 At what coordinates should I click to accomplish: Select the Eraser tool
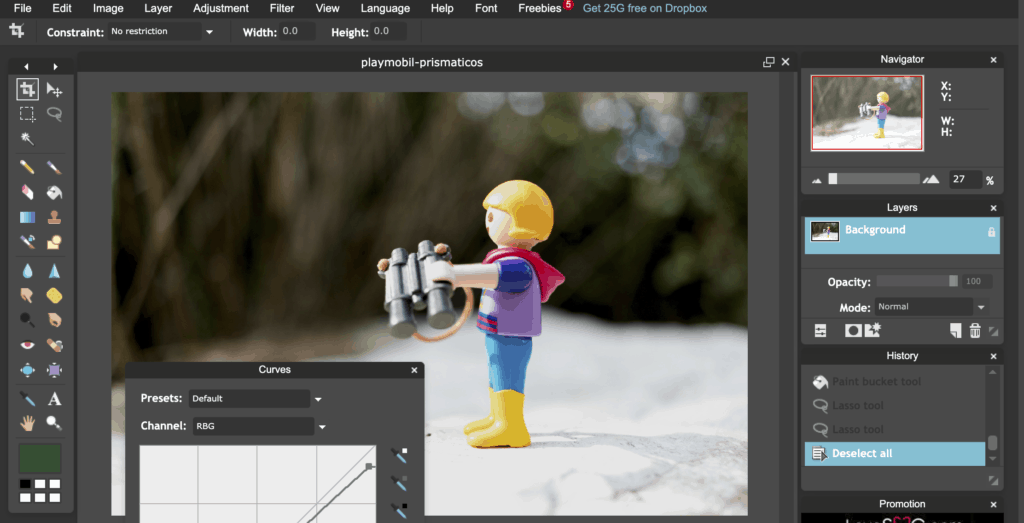point(27,192)
